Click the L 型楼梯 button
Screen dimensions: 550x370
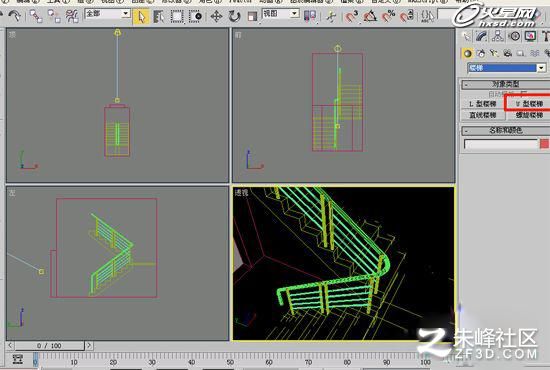coord(483,104)
